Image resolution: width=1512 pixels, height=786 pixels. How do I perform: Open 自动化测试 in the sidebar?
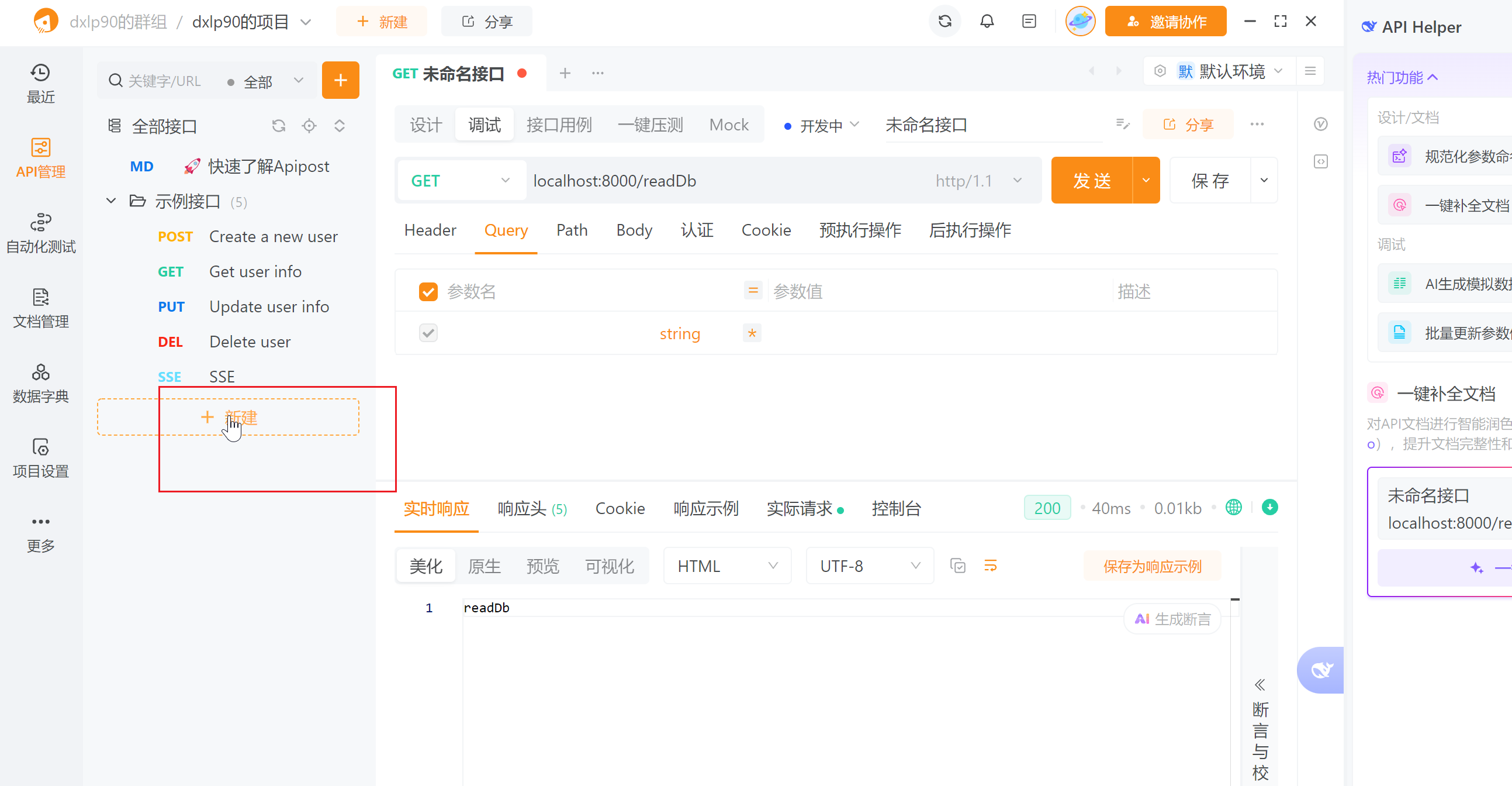tap(40, 233)
